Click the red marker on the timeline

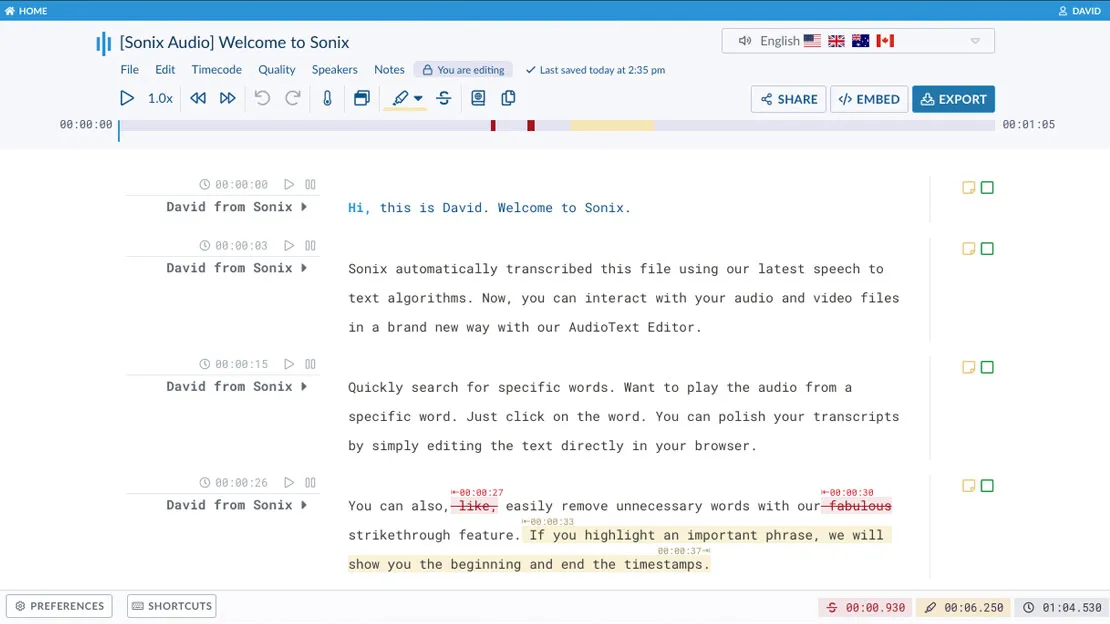pyautogui.click(x=492, y=125)
